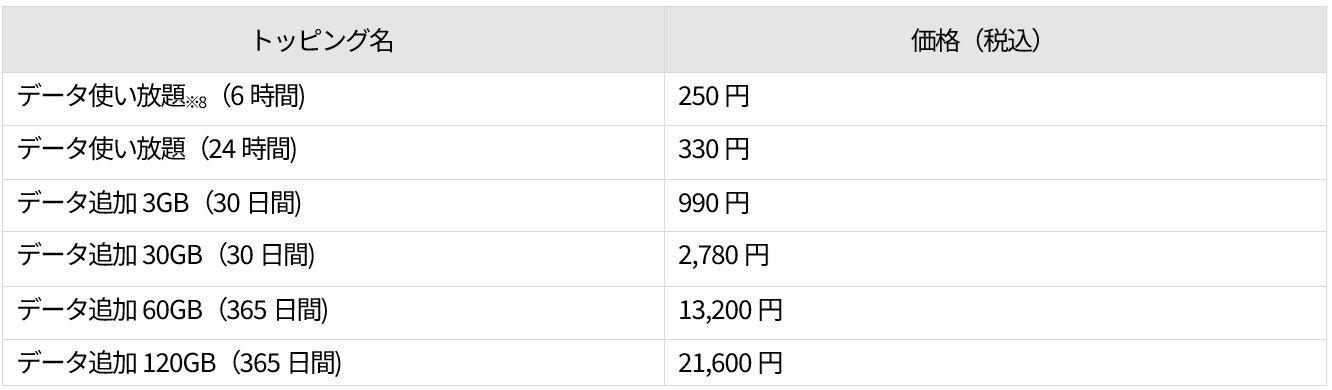Click the 250円 price cell
The width and height of the screenshot is (1332, 390).
(x=995, y=98)
